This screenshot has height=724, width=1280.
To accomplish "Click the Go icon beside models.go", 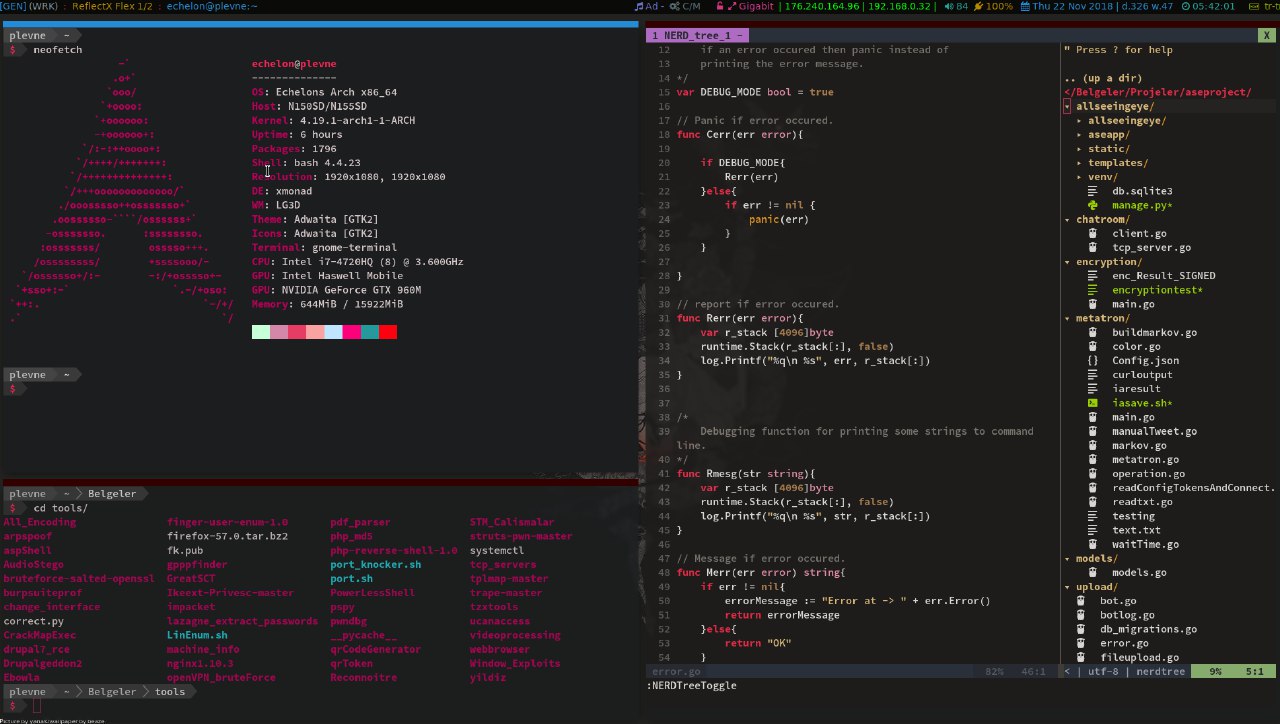I will (1093, 573).
